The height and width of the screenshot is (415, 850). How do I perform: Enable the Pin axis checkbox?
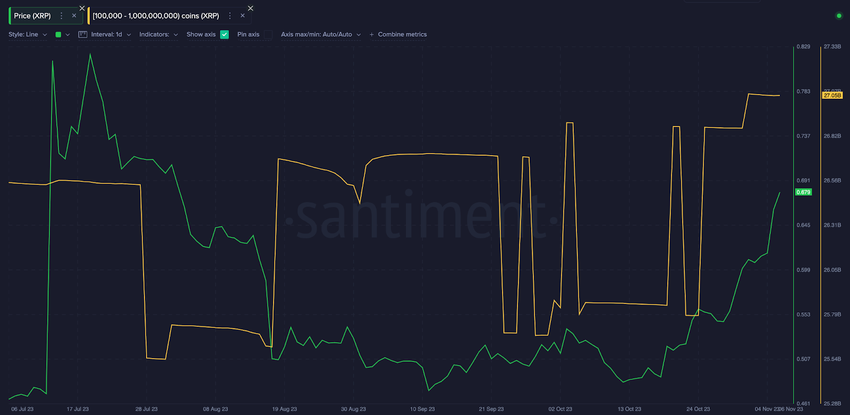268,34
